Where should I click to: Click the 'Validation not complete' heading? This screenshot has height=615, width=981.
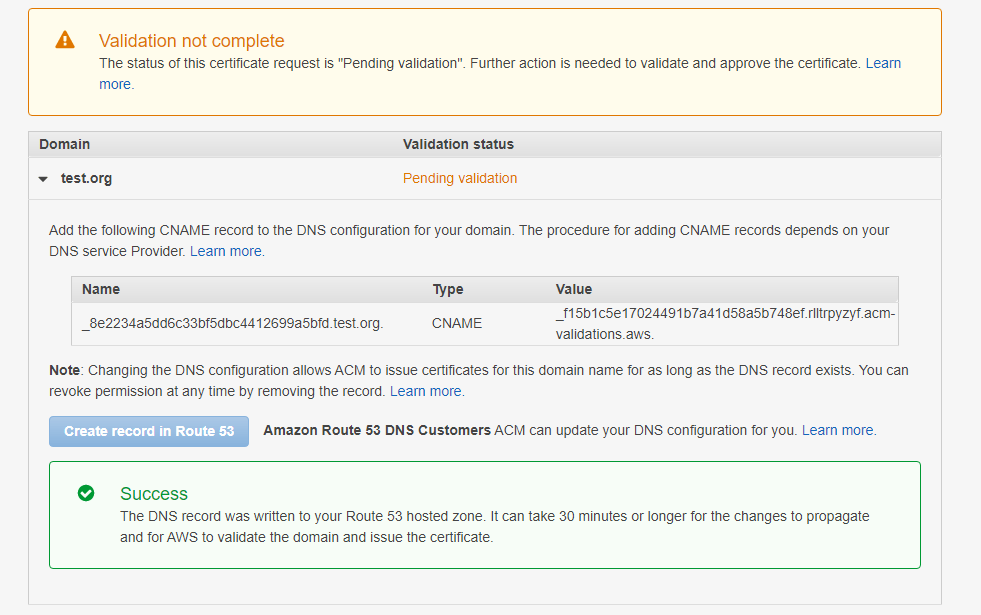191,41
